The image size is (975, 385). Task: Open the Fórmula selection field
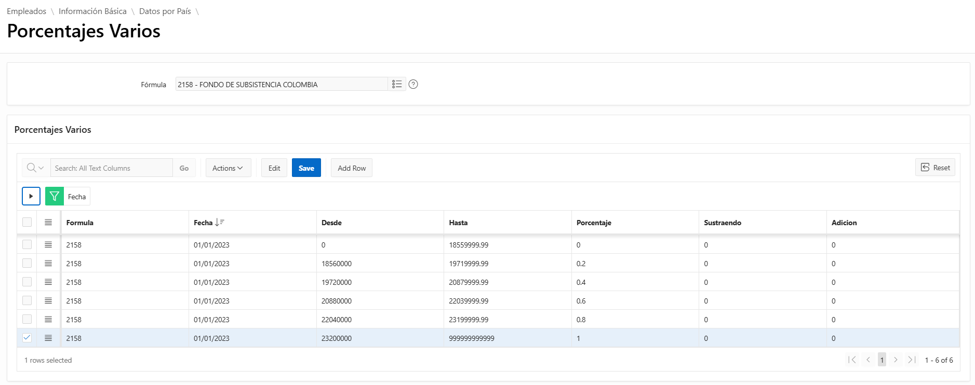coord(282,85)
